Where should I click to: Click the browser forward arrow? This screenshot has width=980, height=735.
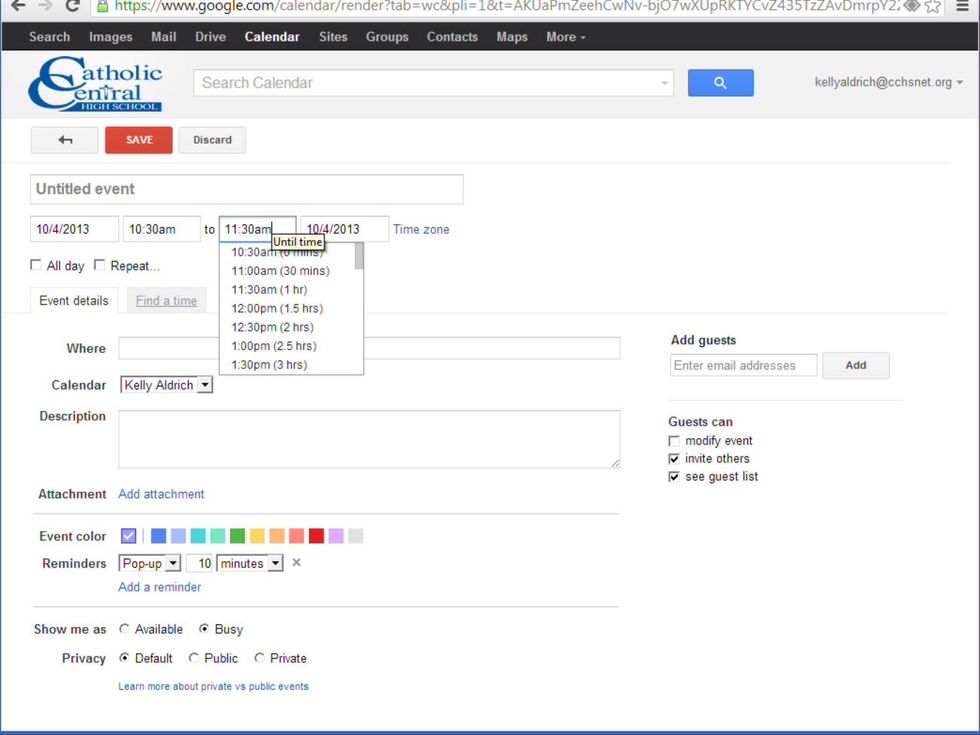click(44, 6)
